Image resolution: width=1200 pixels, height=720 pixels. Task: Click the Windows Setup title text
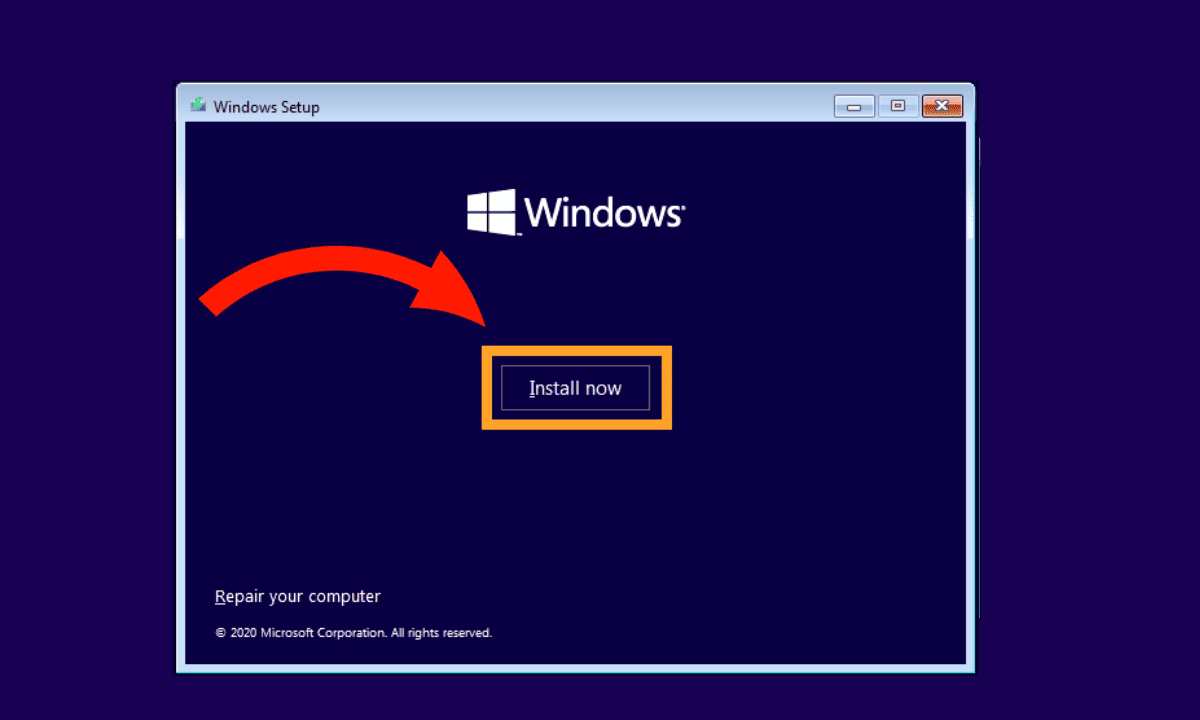click(267, 107)
